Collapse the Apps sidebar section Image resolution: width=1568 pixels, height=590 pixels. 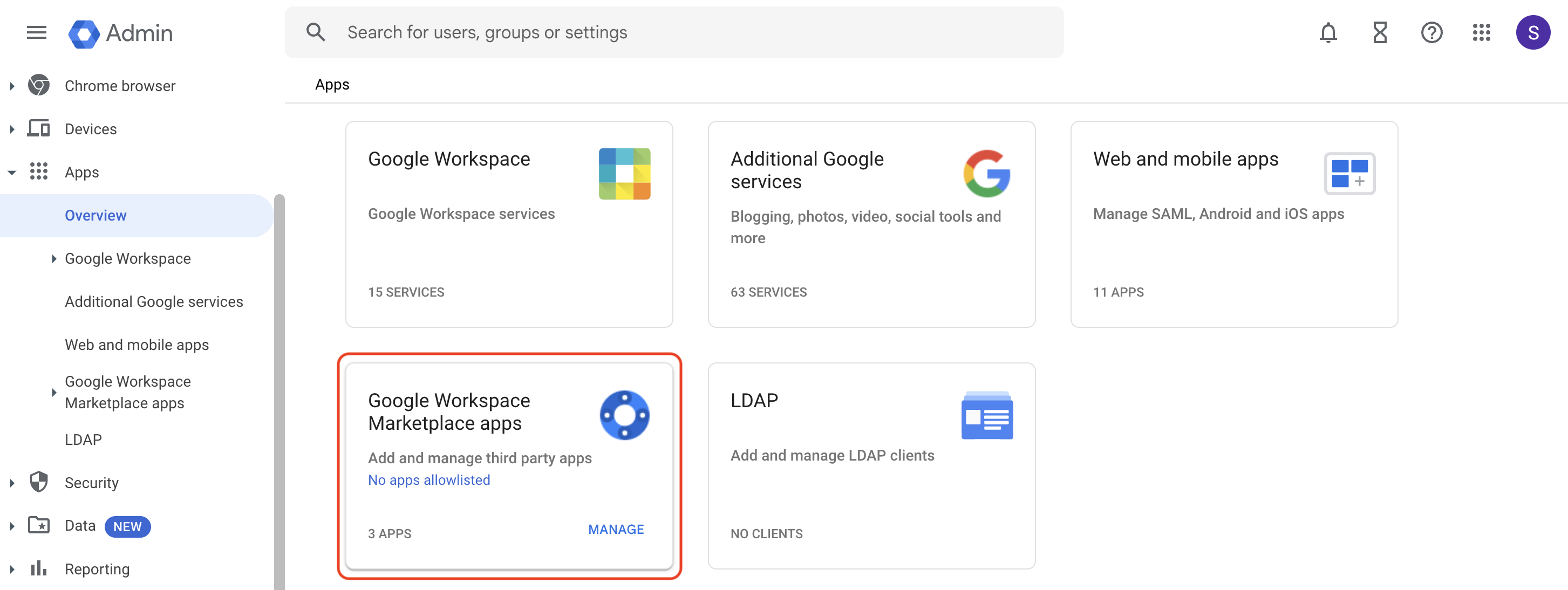click(12, 172)
